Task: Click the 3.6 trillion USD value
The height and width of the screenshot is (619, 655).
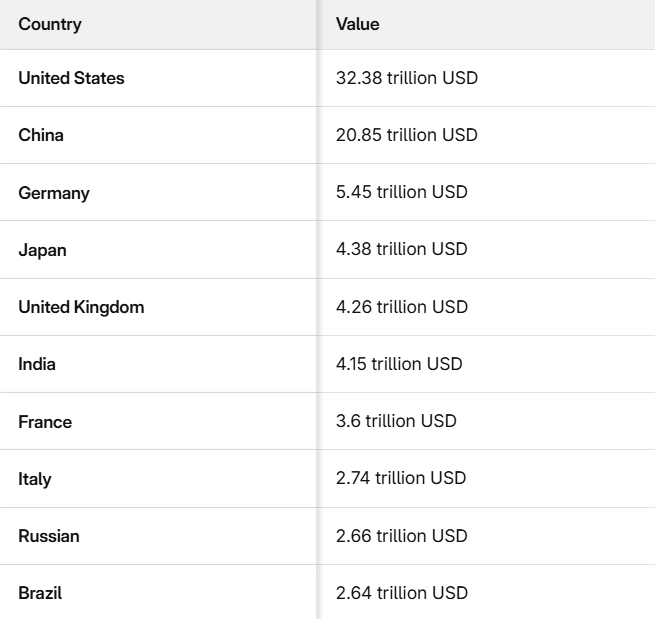Action: (x=396, y=421)
